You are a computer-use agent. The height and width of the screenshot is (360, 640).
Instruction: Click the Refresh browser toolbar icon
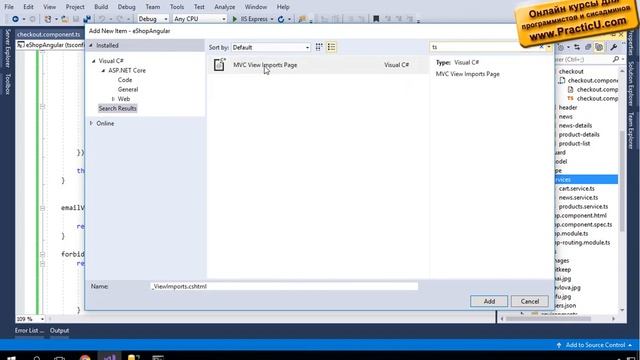click(281, 19)
